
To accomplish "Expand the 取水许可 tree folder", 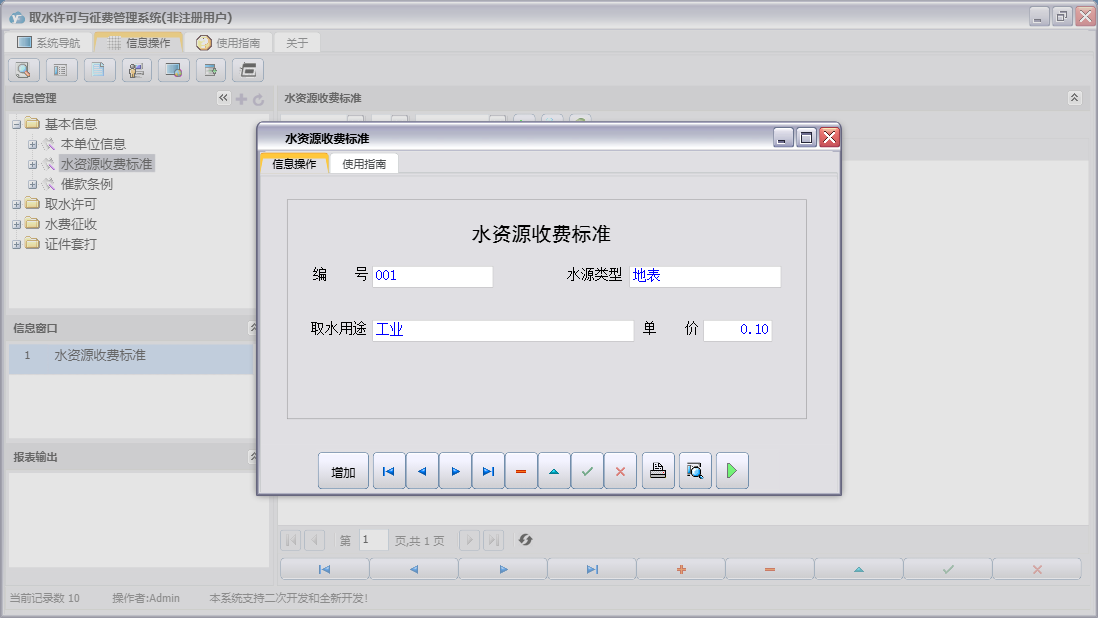I will pyautogui.click(x=17, y=204).
